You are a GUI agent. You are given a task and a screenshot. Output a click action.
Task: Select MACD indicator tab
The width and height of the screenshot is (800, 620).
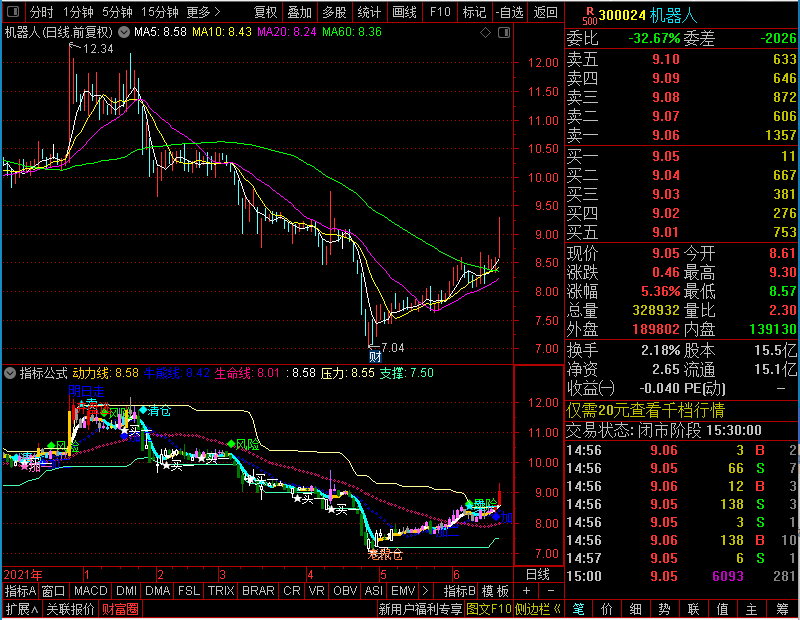point(91,591)
